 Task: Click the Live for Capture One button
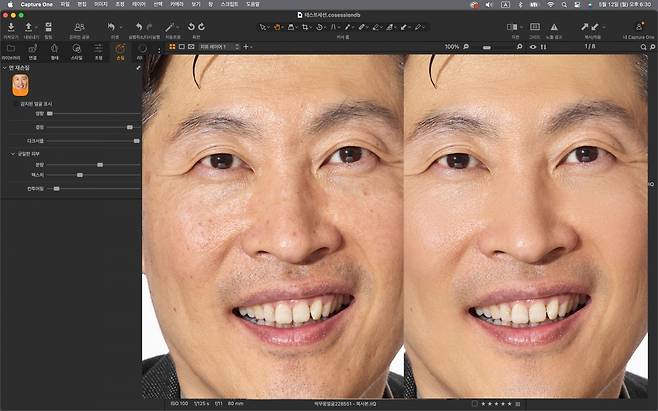pos(638,27)
